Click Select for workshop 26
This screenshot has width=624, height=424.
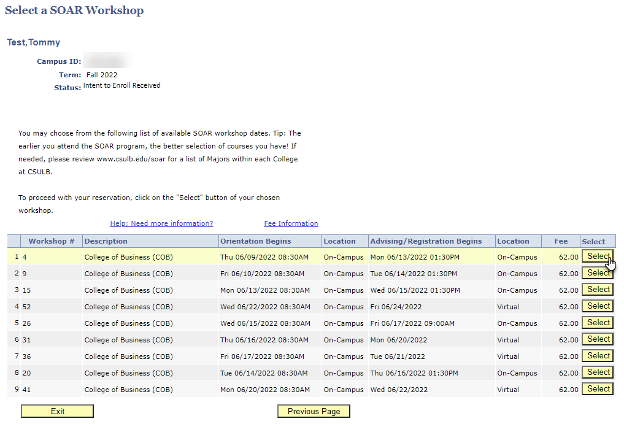(x=598, y=322)
